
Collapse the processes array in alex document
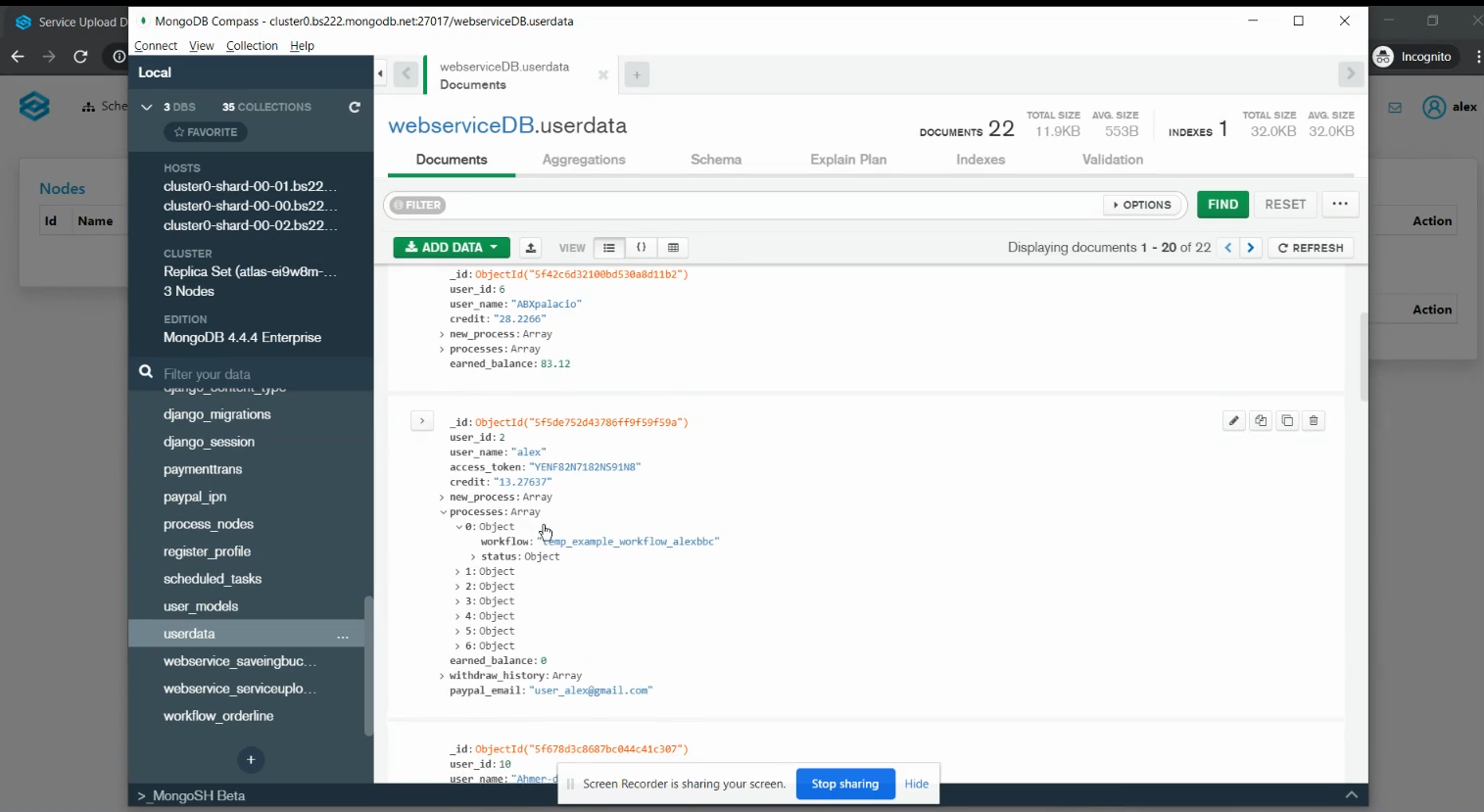(x=442, y=512)
